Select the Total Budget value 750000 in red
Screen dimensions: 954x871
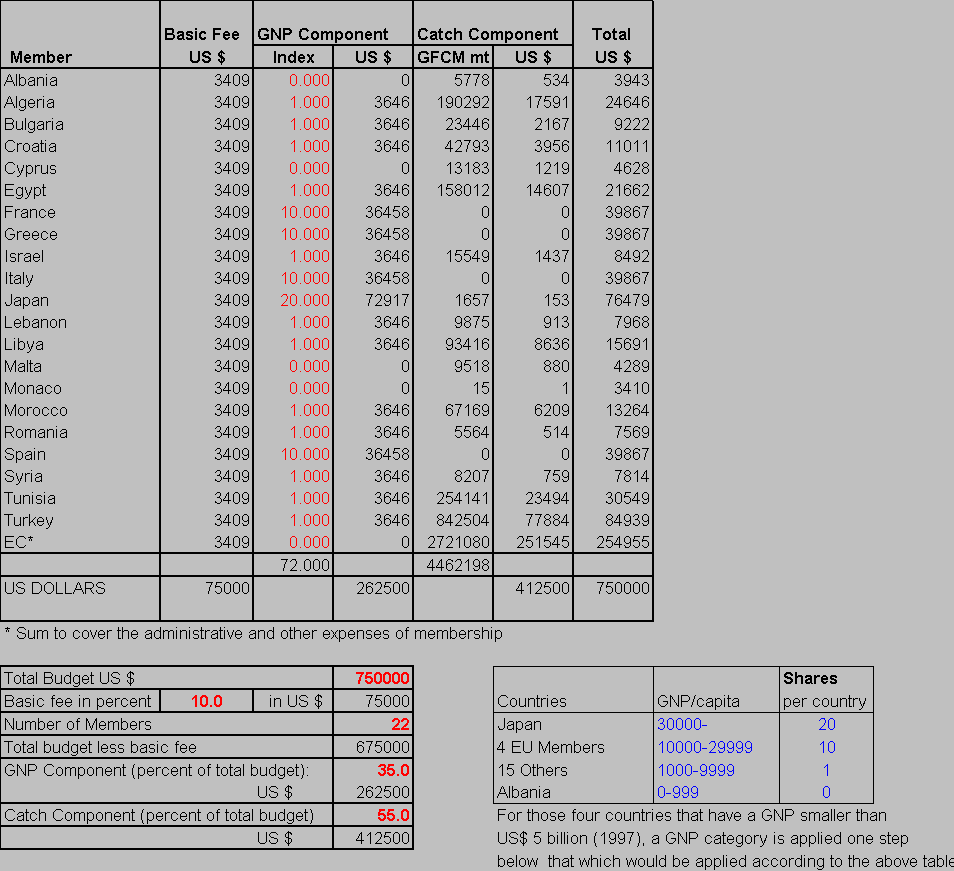(382, 678)
